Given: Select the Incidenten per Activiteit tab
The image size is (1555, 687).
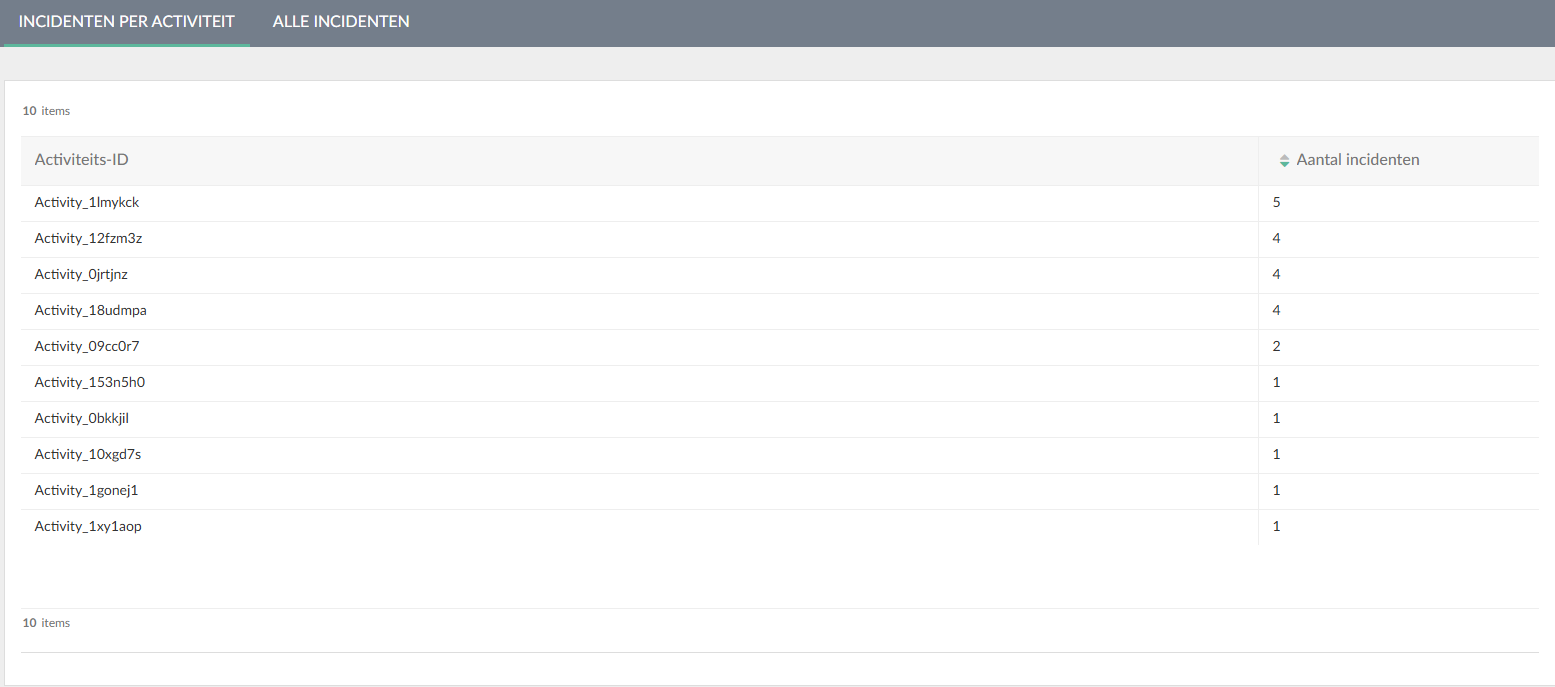Looking at the screenshot, I should click(126, 21).
